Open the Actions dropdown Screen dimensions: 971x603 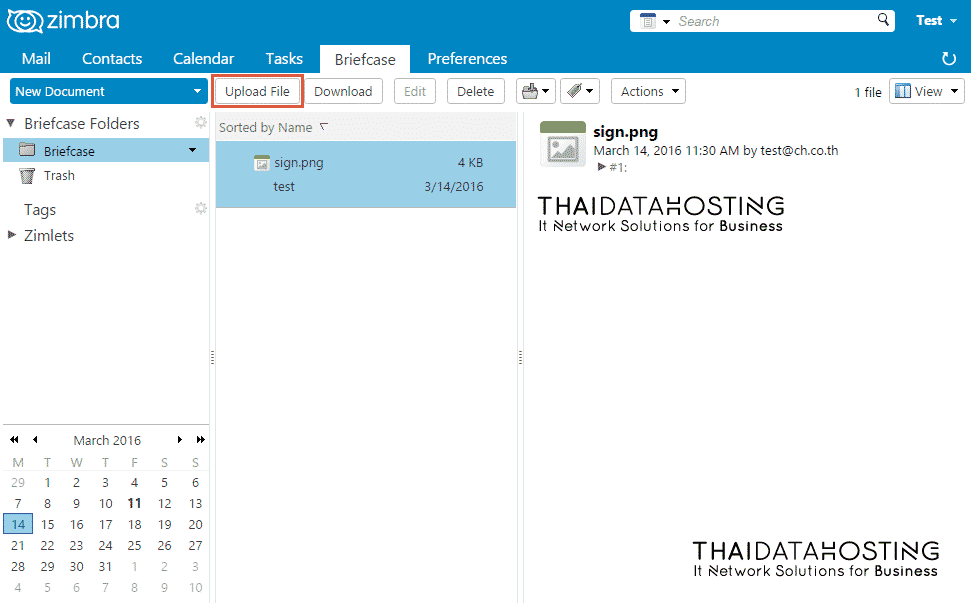click(648, 92)
